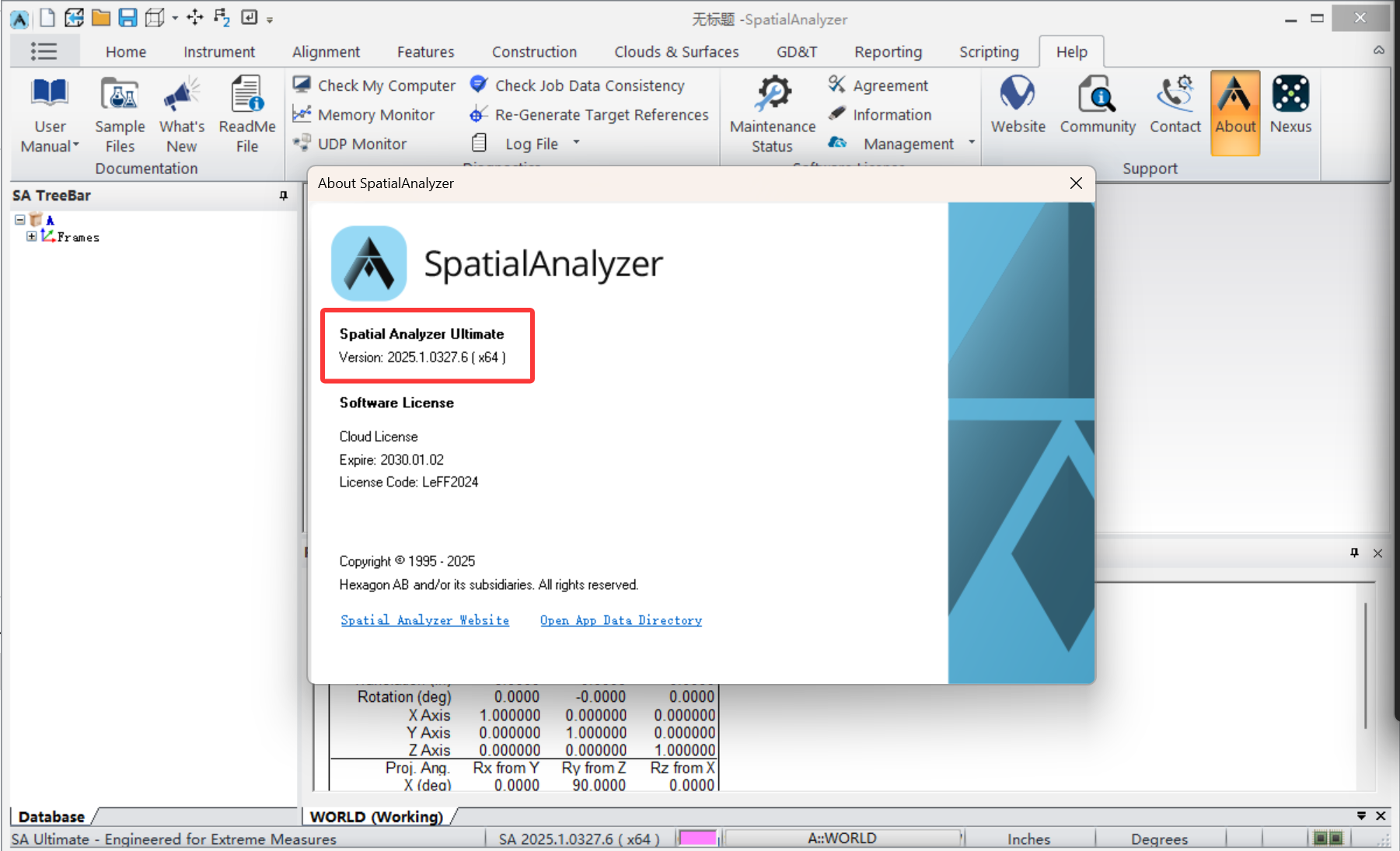The height and width of the screenshot is (851, 1400).
Task: Open UDP Monitor
Action: tap(349, 144)
